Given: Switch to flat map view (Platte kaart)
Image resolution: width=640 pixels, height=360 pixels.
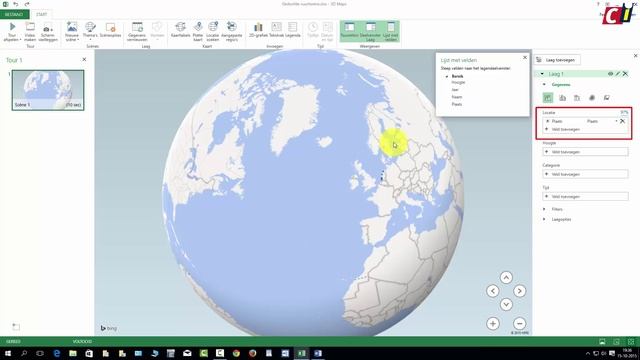Looking at the screenshot, I should pyautogui.click(x=198, y=32).
